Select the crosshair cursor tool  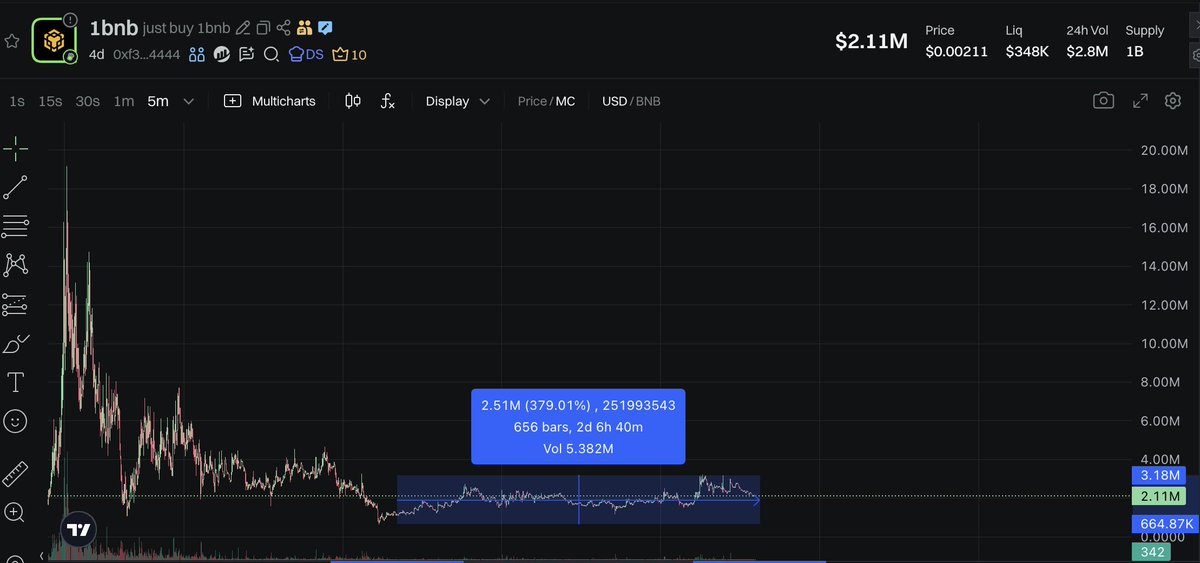pyautogui.click(x=15, y=149)
